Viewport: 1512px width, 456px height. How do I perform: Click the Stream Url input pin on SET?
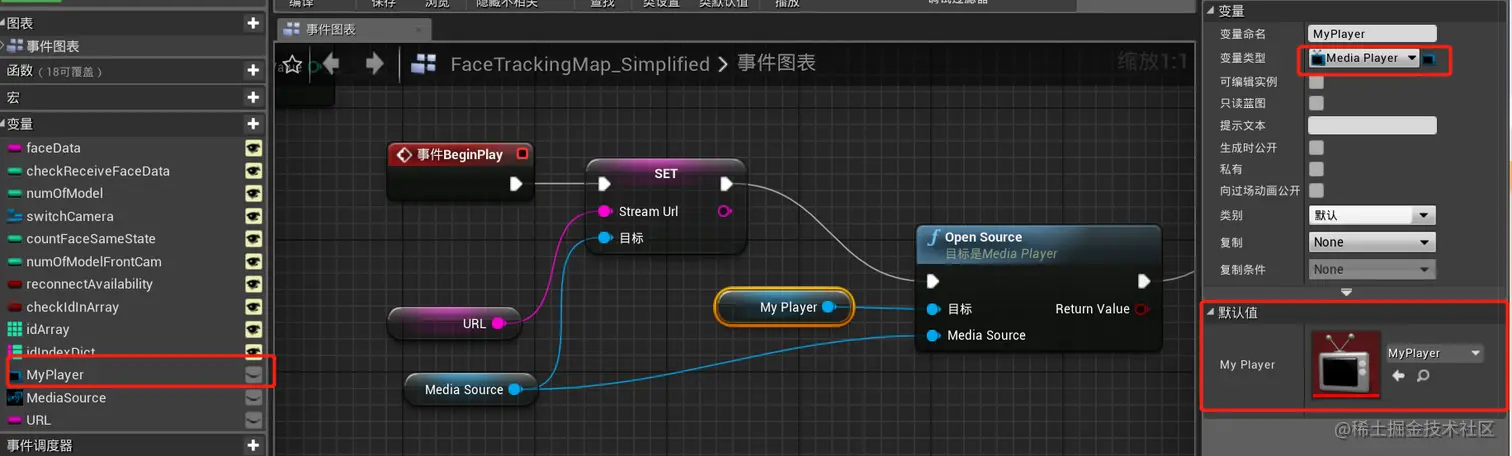coord(604,211)
